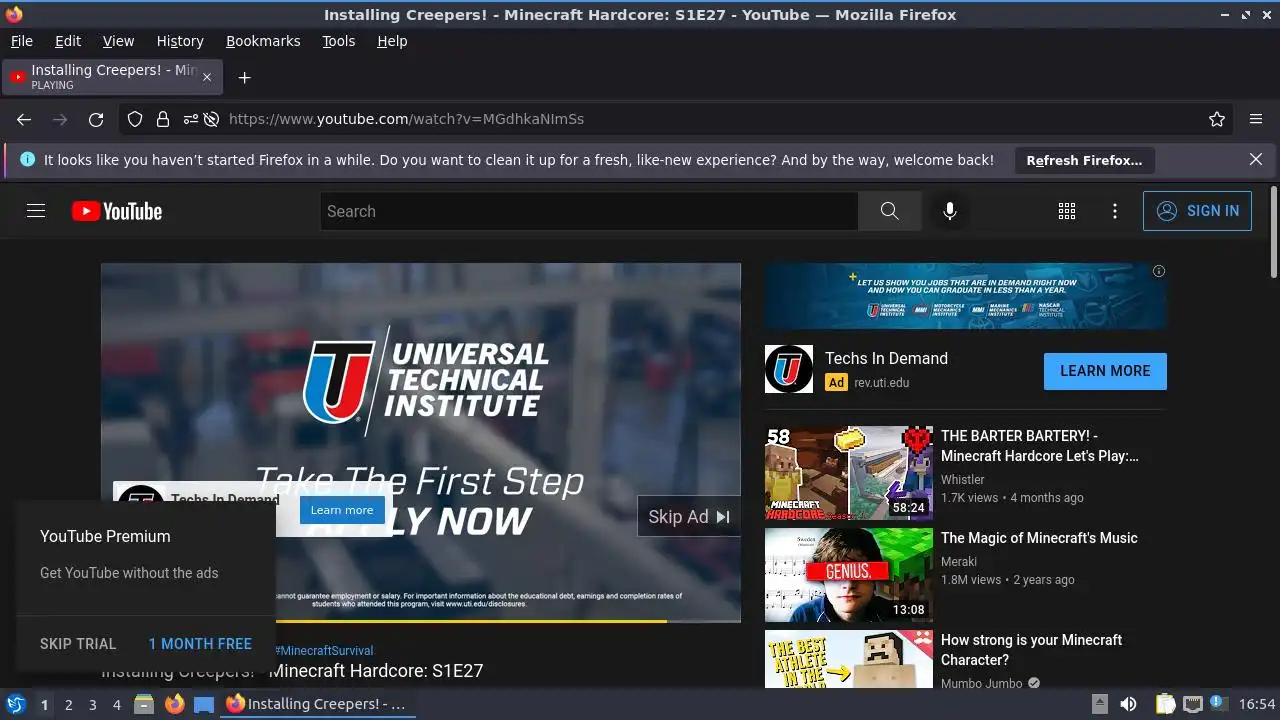Dismiss the Firefox refresh notification bar

(x=1256, y=159)
